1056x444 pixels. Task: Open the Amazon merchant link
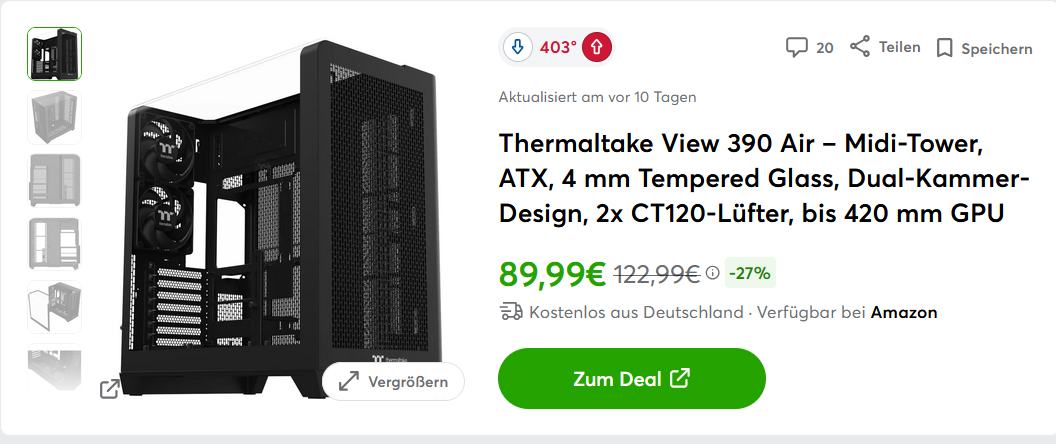tap(904, 312)
